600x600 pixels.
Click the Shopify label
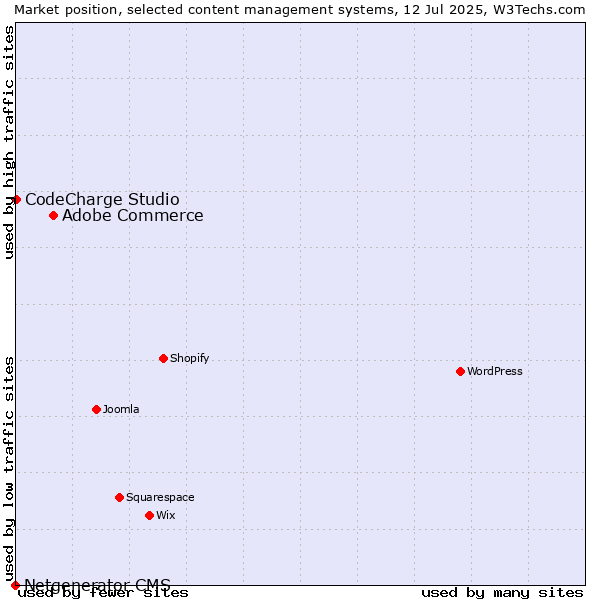pyautogui.click(x=189, y=358)
